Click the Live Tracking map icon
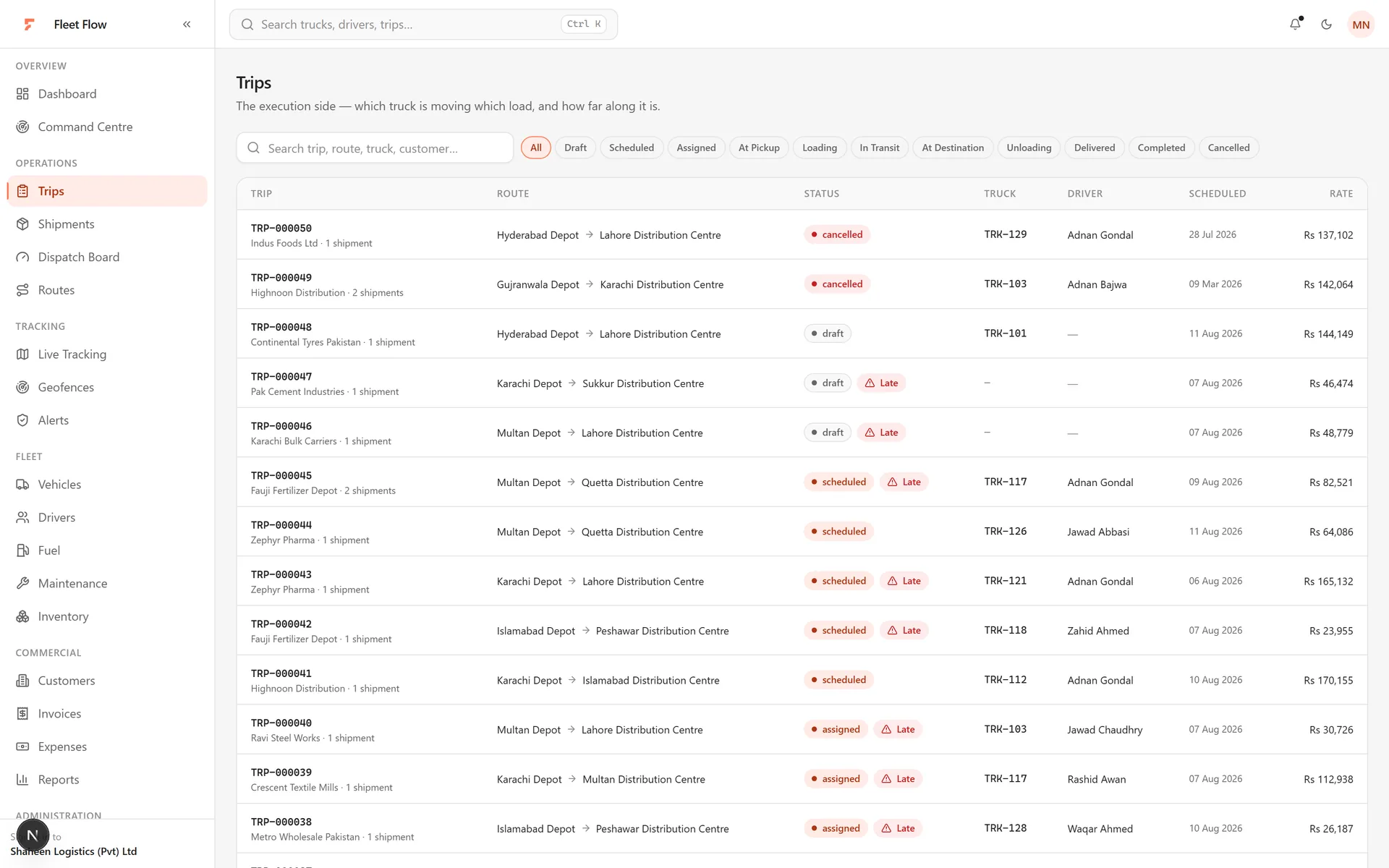The height and width of the screenshot is (868, 1389). point(23,354)
